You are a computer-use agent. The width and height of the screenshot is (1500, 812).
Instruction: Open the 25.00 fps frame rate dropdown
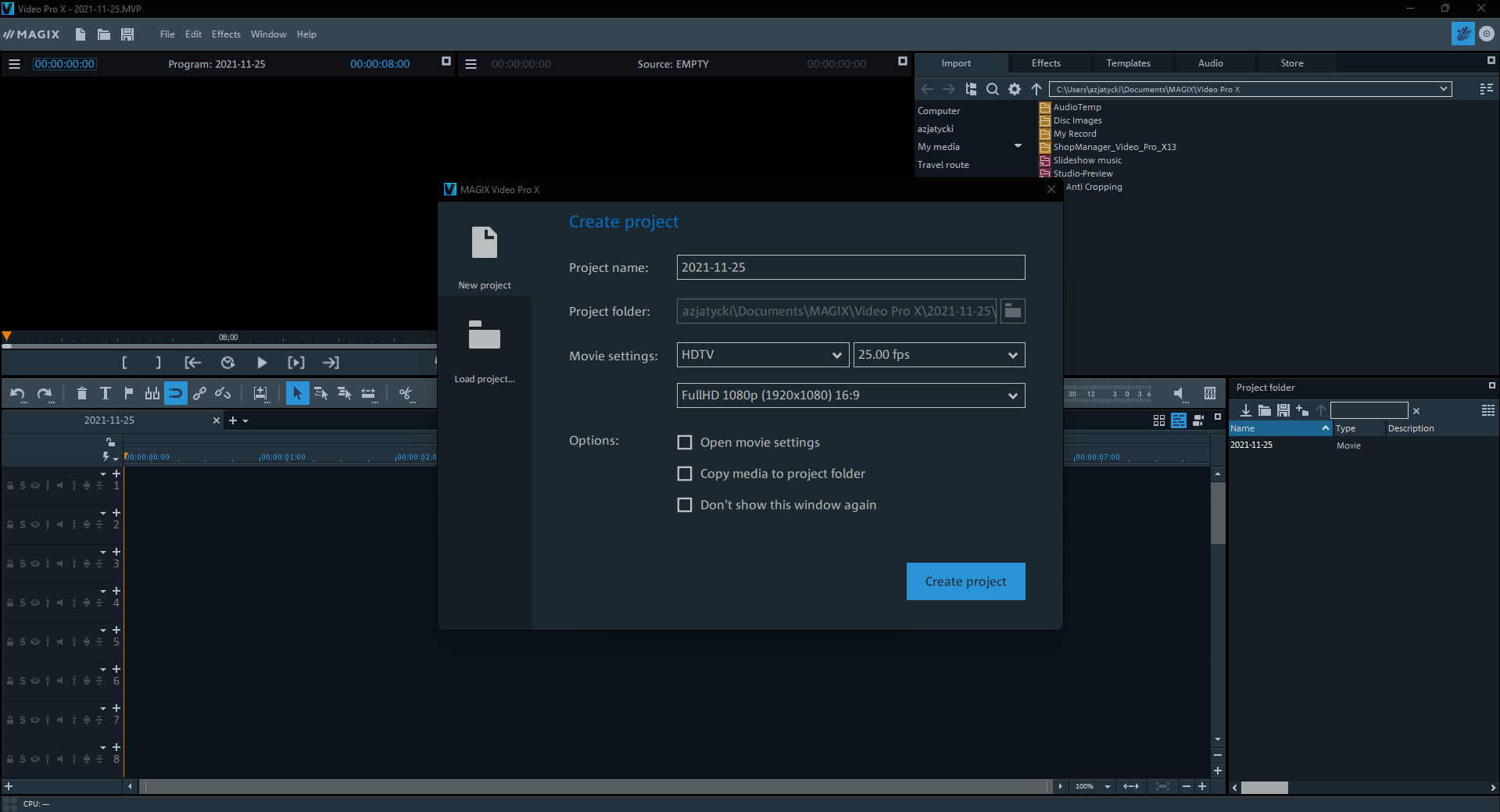(940, 355)
